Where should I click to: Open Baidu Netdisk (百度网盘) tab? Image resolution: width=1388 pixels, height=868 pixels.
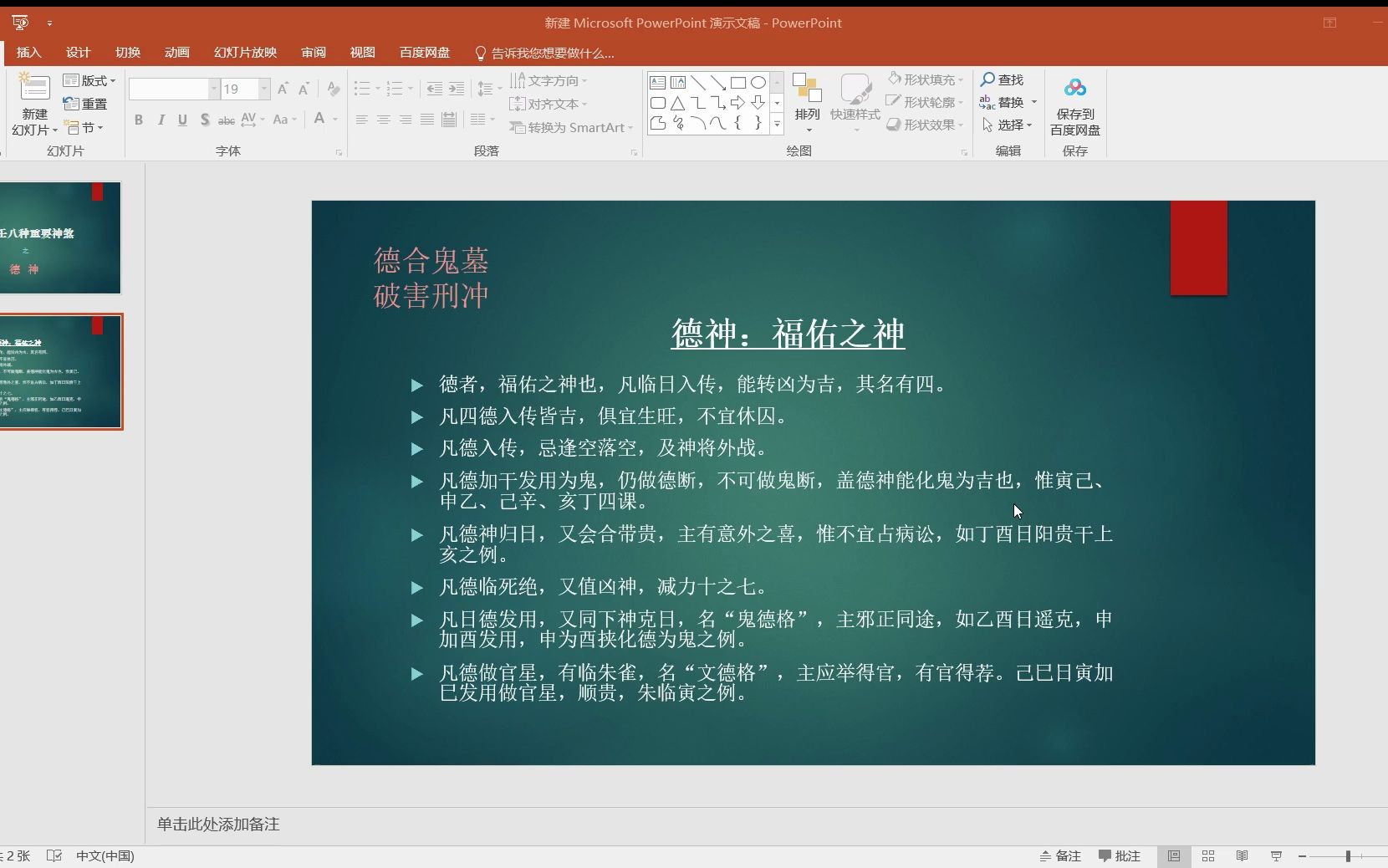(x=425, y=52)
